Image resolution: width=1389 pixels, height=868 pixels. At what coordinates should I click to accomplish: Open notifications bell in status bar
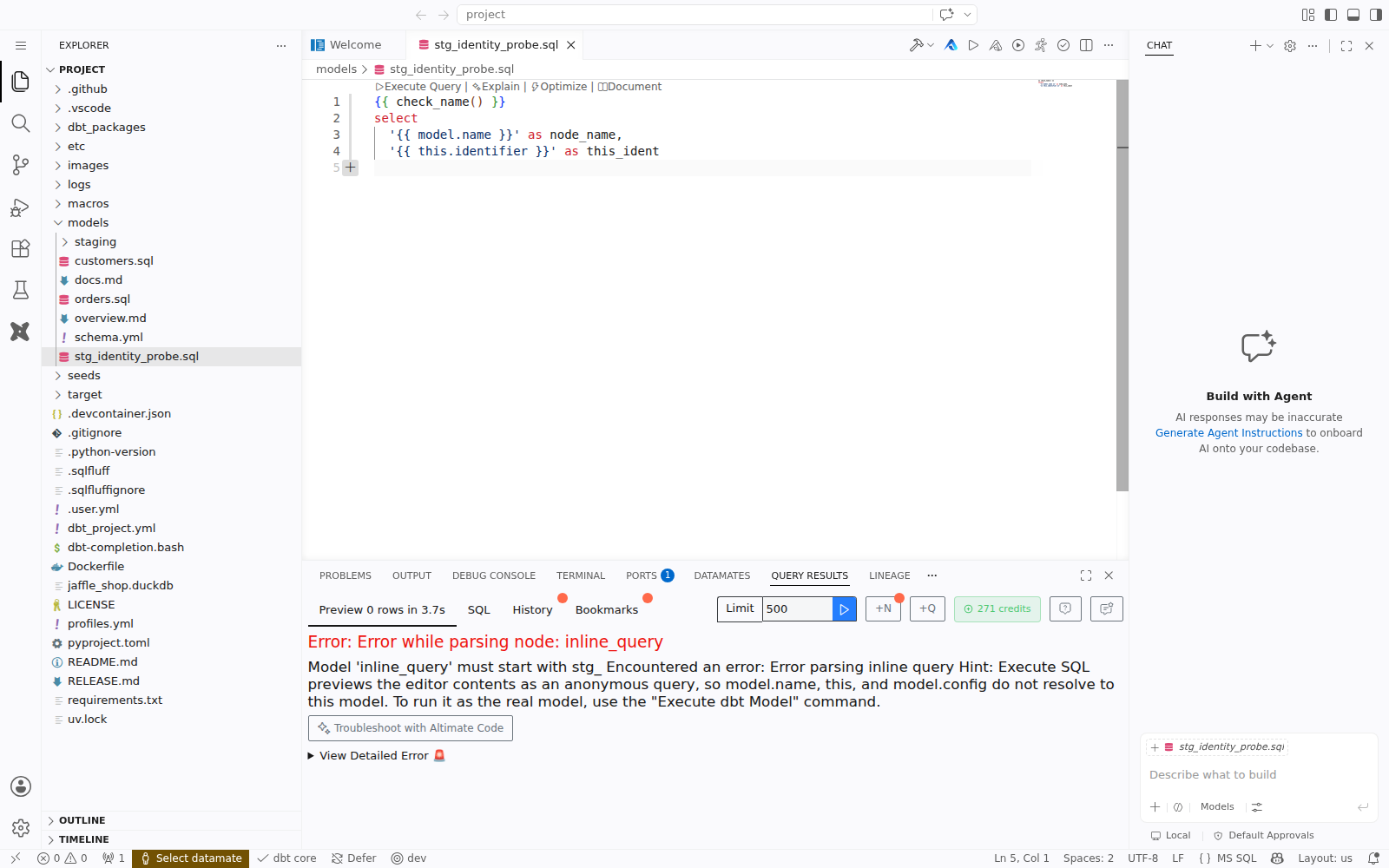tap(1373, 858)
